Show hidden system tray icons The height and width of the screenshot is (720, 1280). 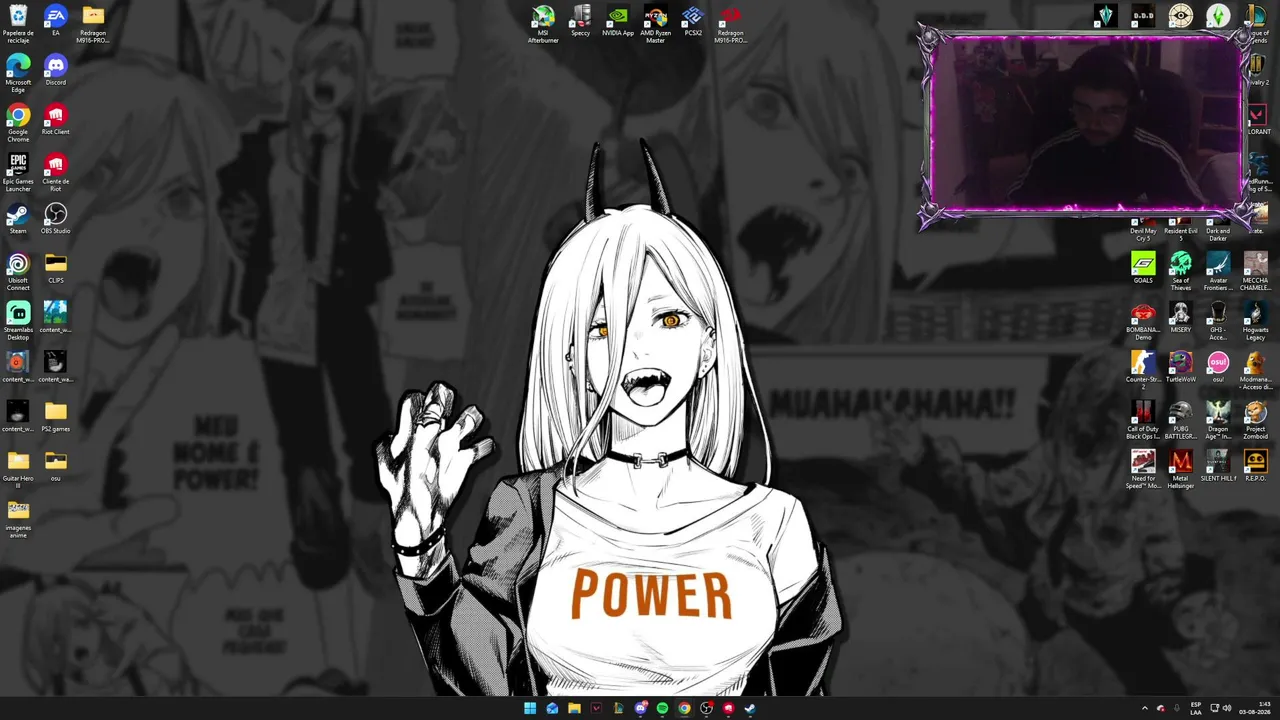(1145, 708)
